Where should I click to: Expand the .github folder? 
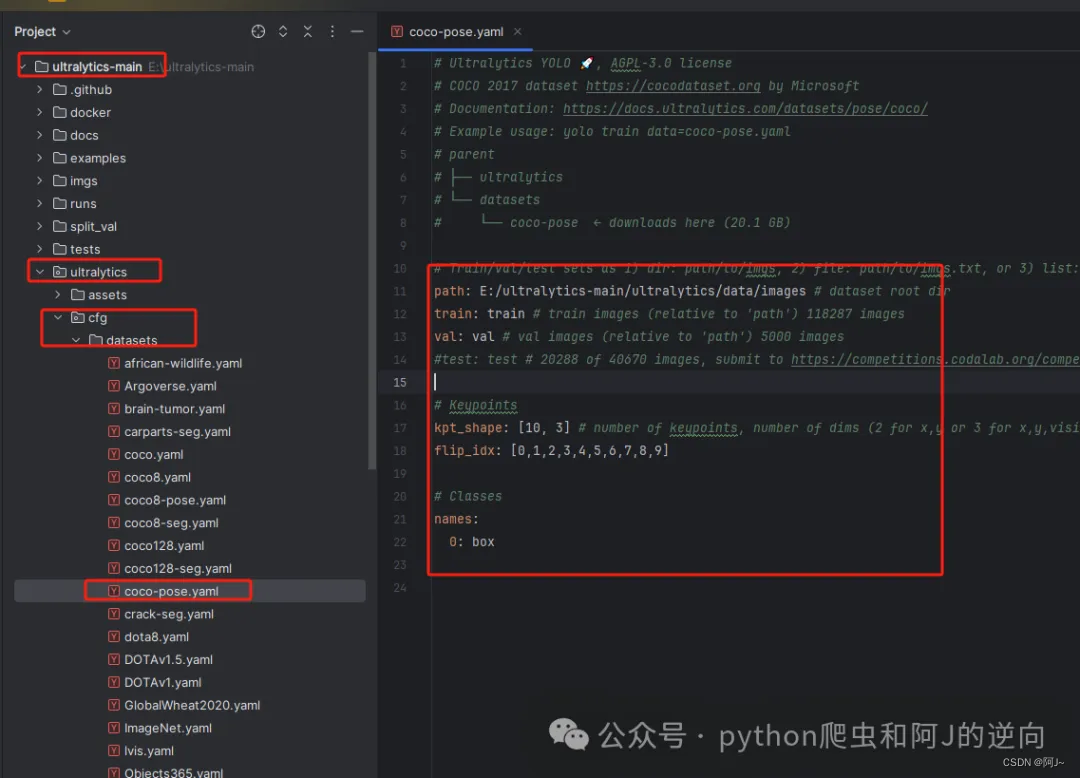point(39,90)
